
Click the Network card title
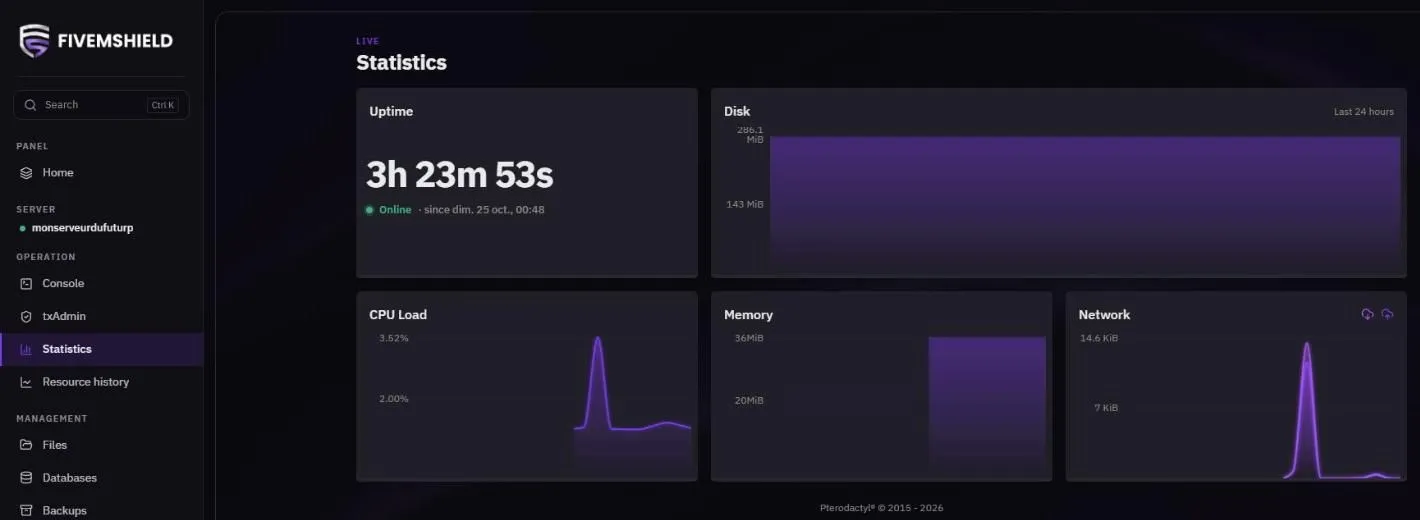pyautogui.click(x=1104, y=314)
